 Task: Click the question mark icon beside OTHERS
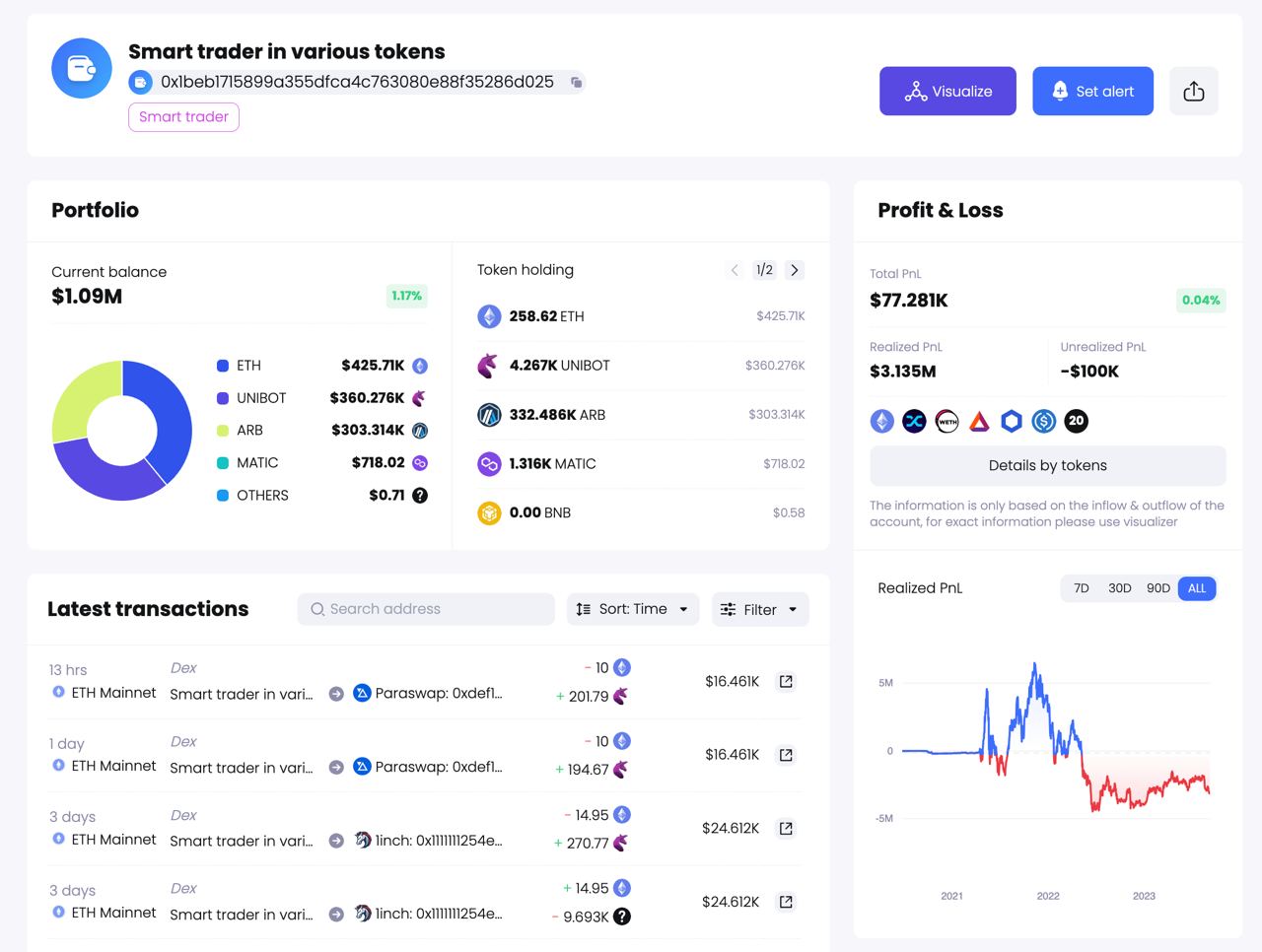[x=420, y=496]
